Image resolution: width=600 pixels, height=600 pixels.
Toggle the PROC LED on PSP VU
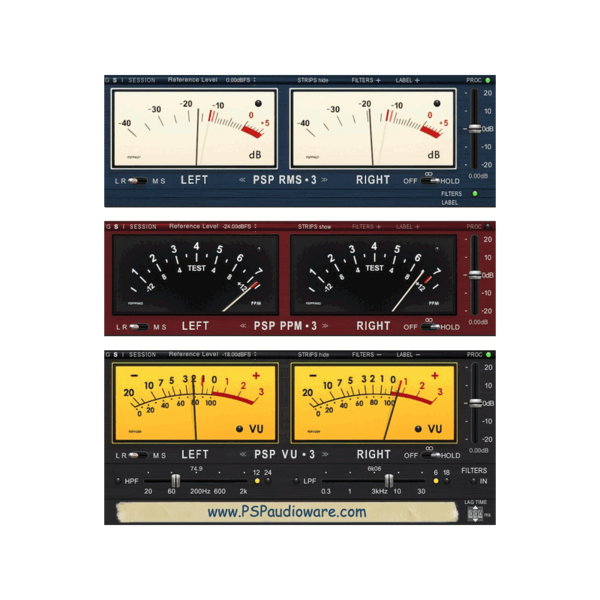(x=488, y=355)
